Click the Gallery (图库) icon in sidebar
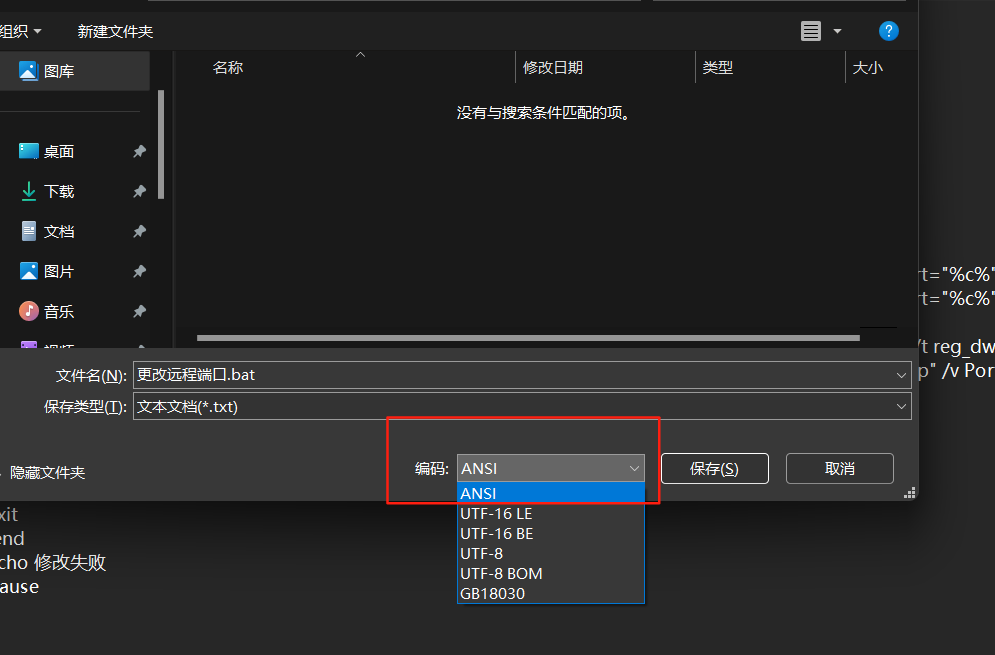This screenshot has width=995, height=655. (28, 71)
